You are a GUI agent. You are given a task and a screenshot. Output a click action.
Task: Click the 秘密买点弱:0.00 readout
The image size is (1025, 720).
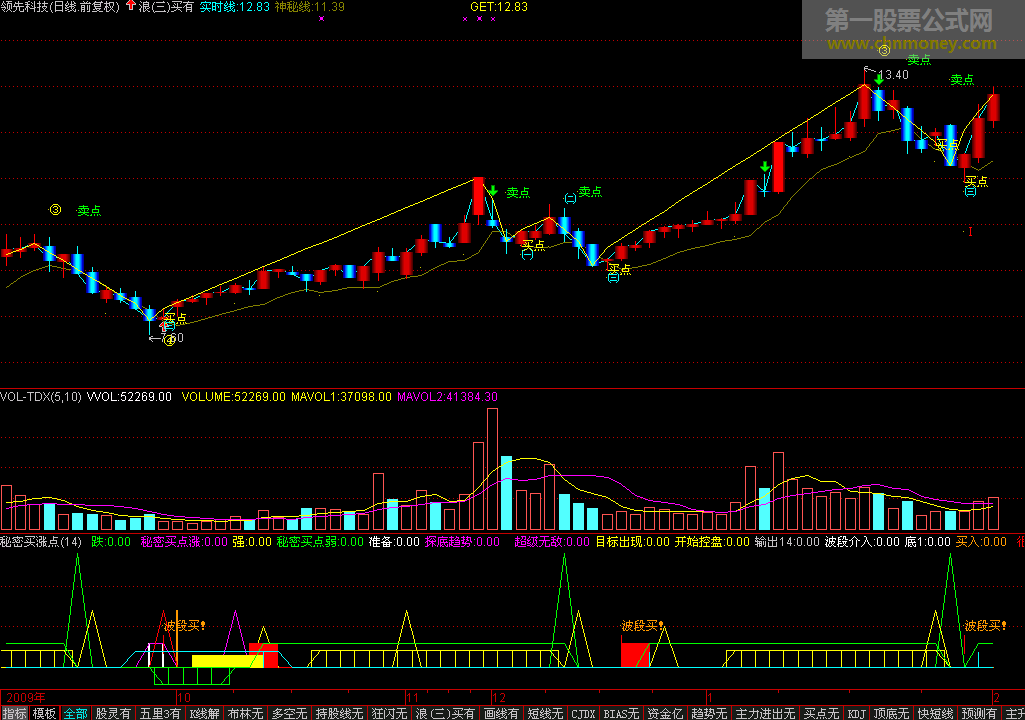click(x=320, y=542)
